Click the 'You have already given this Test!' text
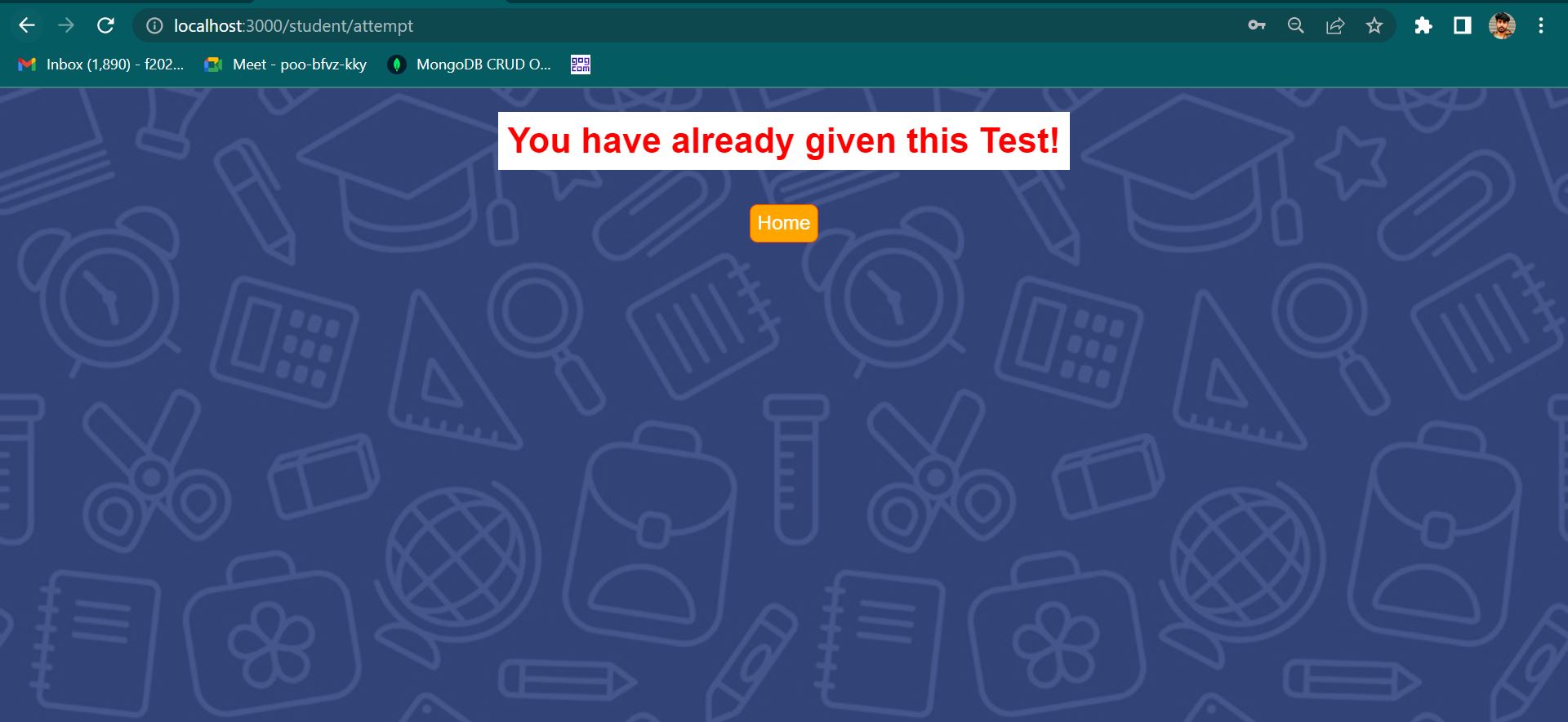1568x722 pixels. pos(783,140)
